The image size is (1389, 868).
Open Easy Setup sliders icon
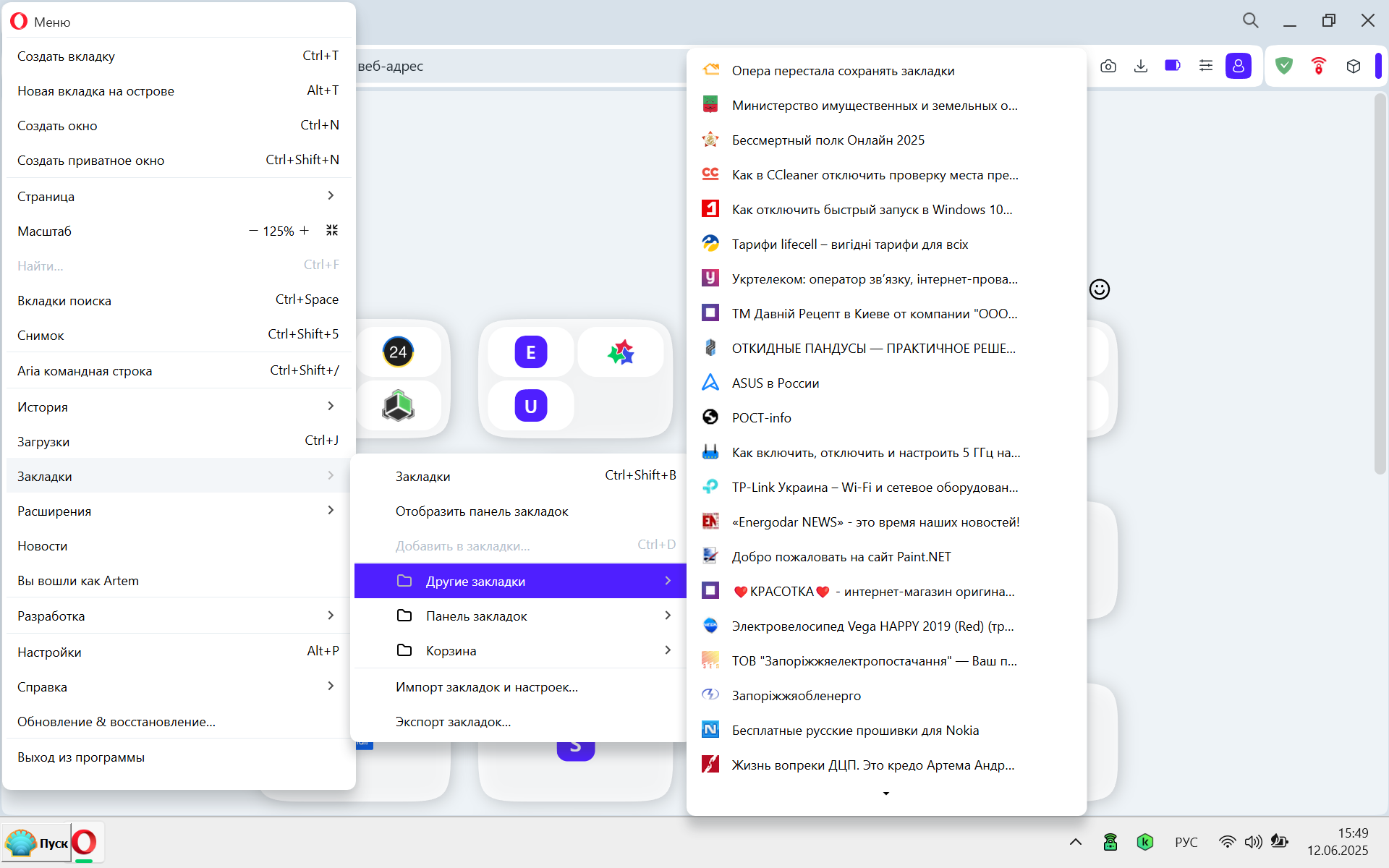(x=1205, y=66)
